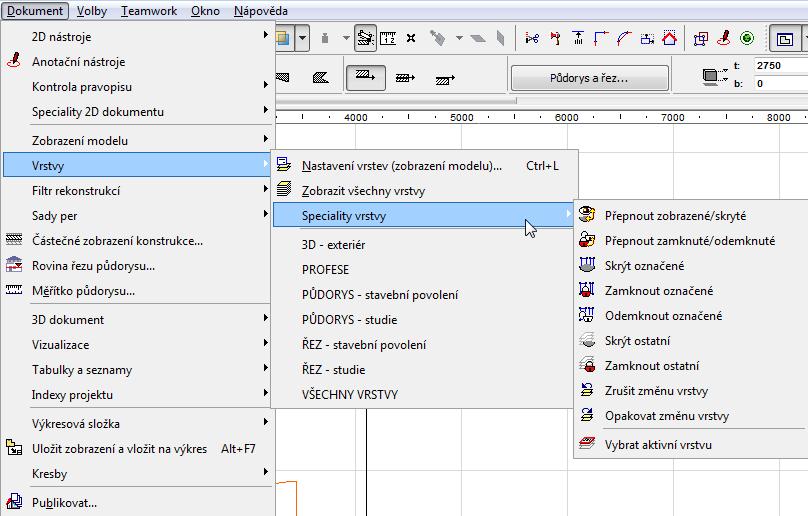The width and height of the screenshot is (808, 516).
Task: Toggle the highlighted suspend groups toolbar button
Action: click(365, 38)
